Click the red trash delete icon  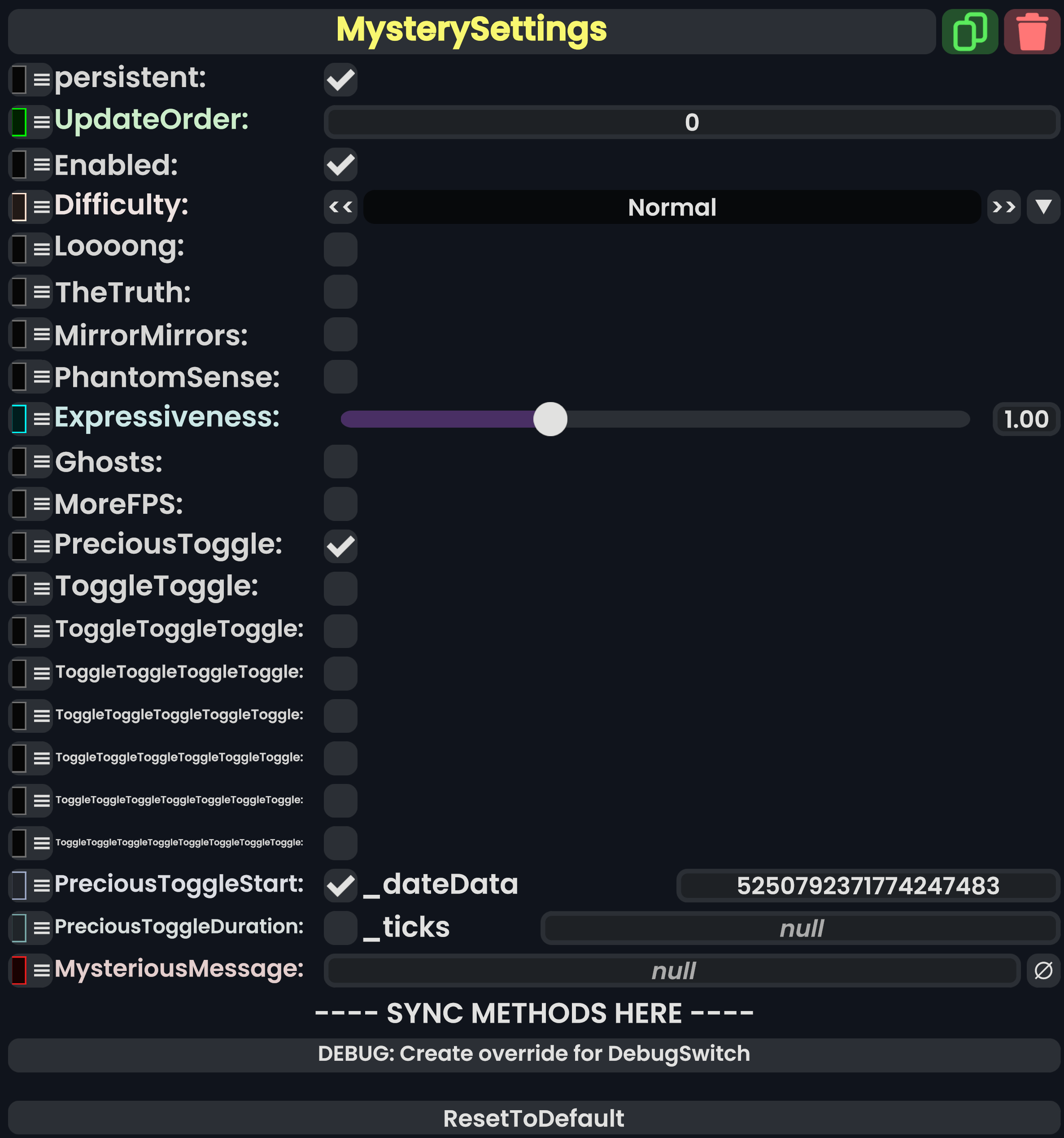tap(1031, 31)
